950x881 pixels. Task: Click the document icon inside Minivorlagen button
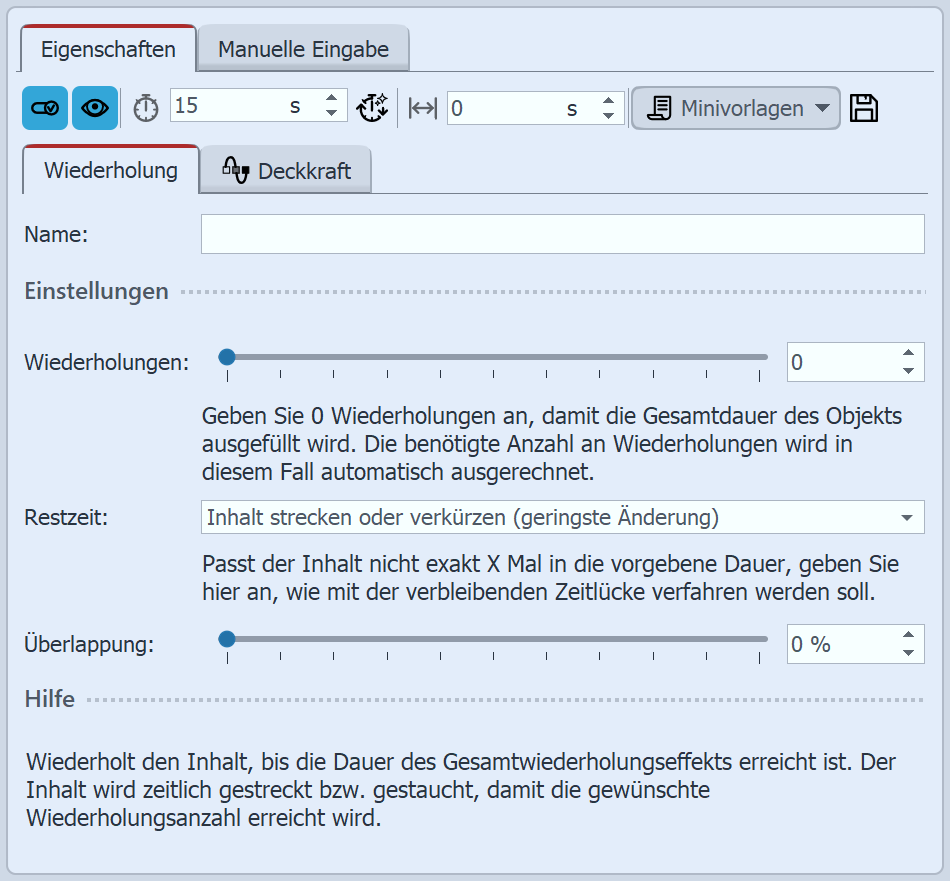[661, 107]
